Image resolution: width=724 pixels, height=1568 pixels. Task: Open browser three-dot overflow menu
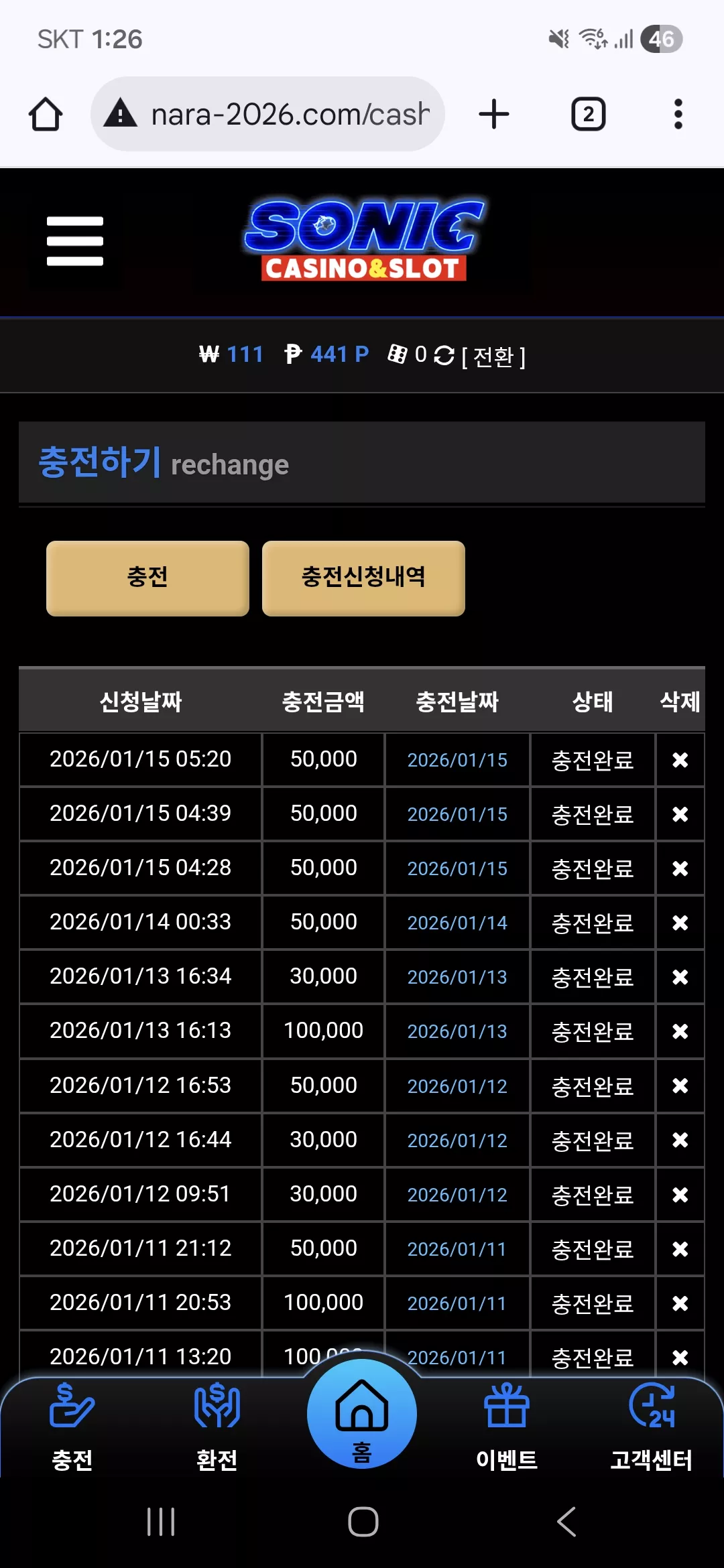(678, 114)
